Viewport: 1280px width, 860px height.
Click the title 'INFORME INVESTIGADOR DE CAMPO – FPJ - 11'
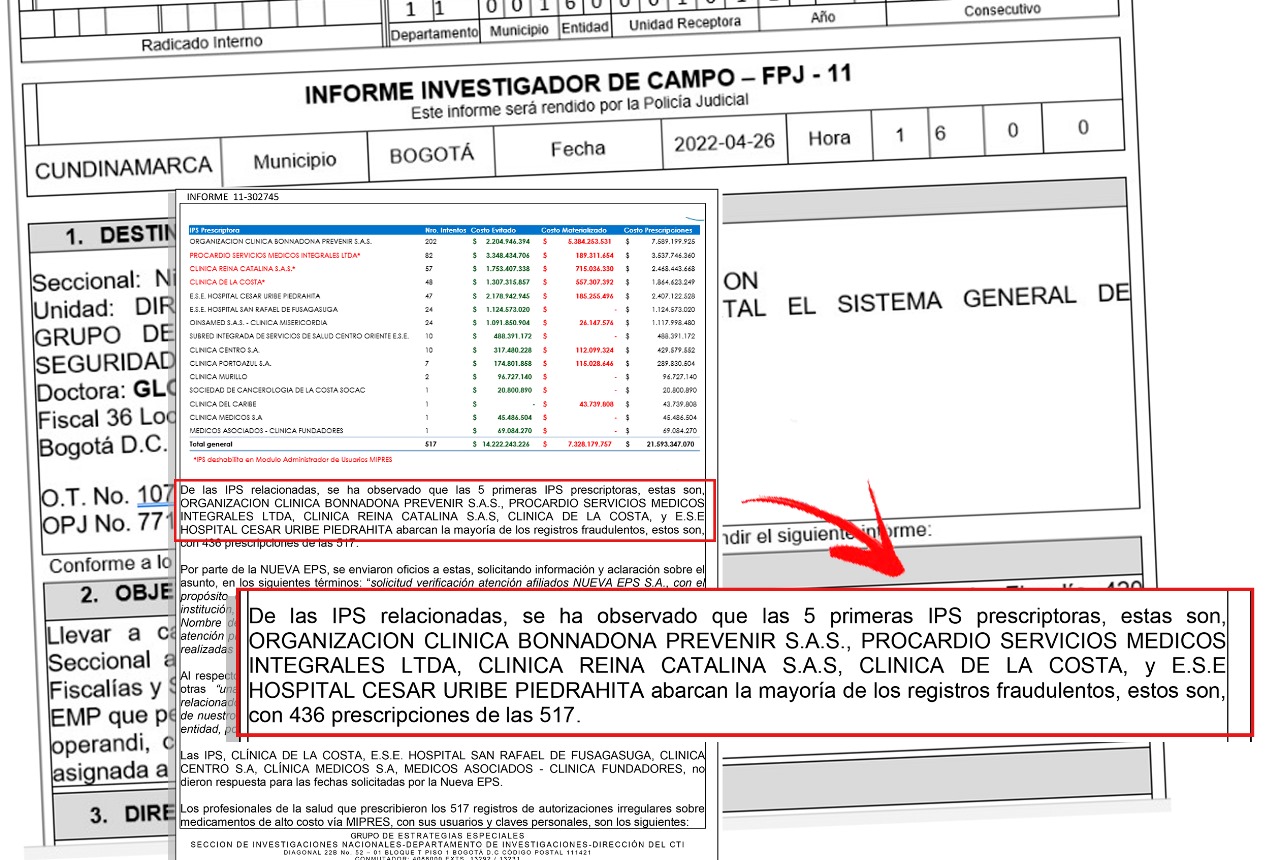pos(578,84)
